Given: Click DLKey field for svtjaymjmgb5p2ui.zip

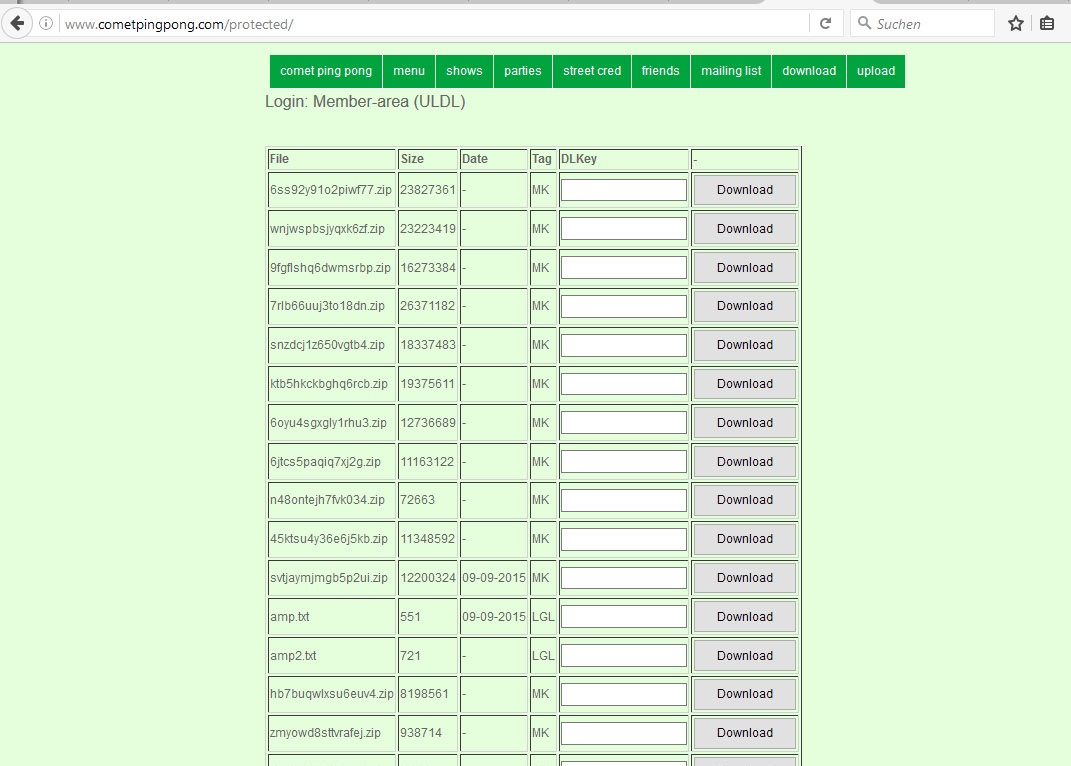Looking at the screenshot, I should click(624, 578).
